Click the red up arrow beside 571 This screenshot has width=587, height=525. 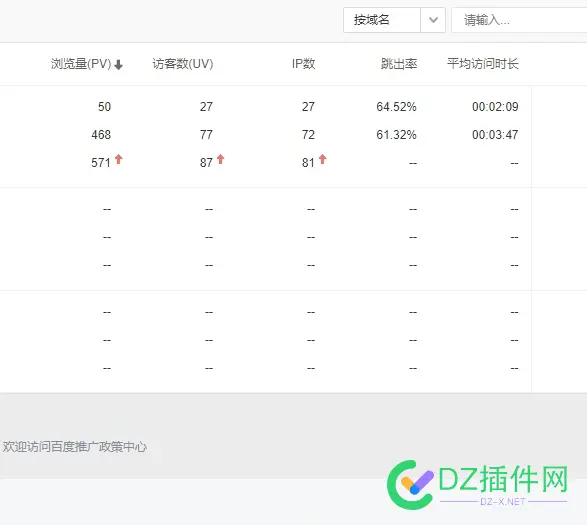(x=119, y=159)
